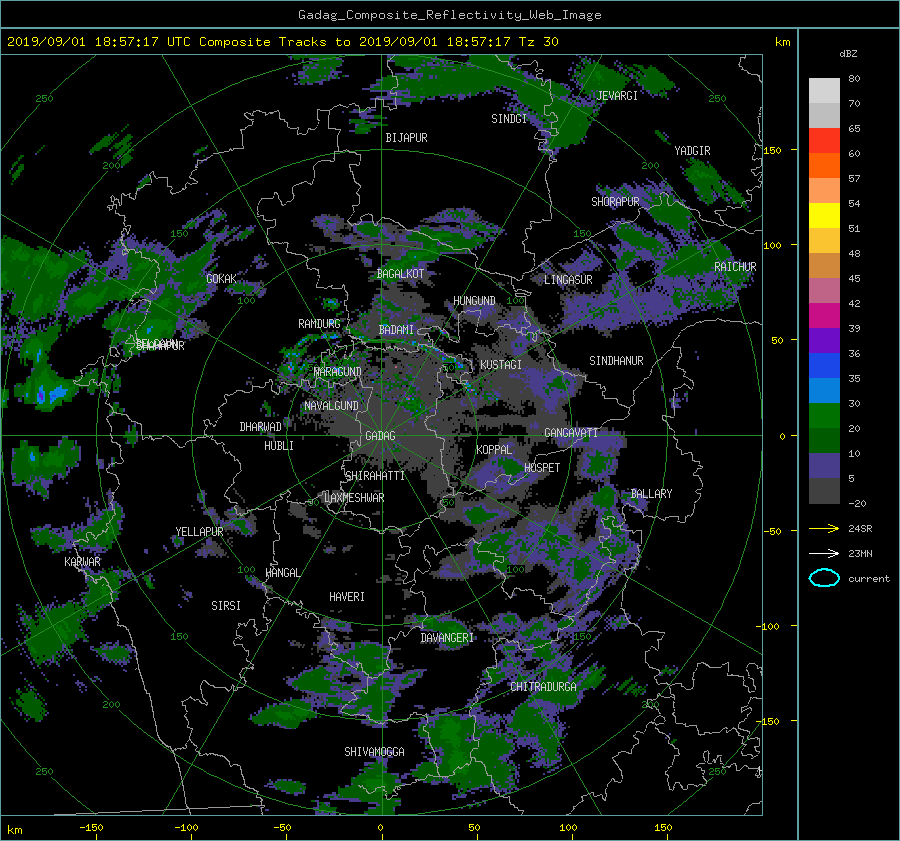Select the magenta 42 dBZ color swatch

(x=824, y=315)
